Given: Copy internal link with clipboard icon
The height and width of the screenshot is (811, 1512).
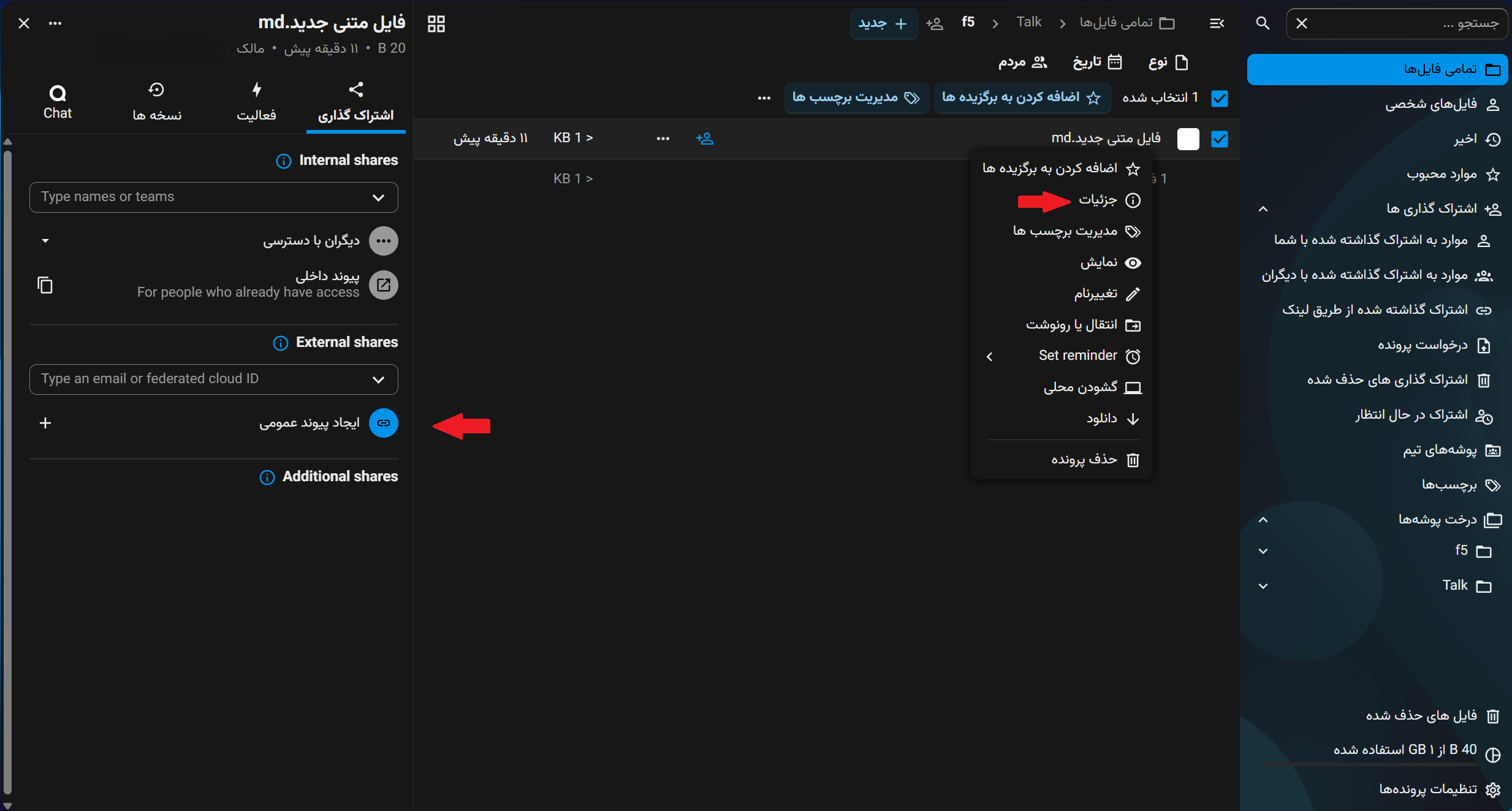Looking at the screenshot, I should 45,285.
